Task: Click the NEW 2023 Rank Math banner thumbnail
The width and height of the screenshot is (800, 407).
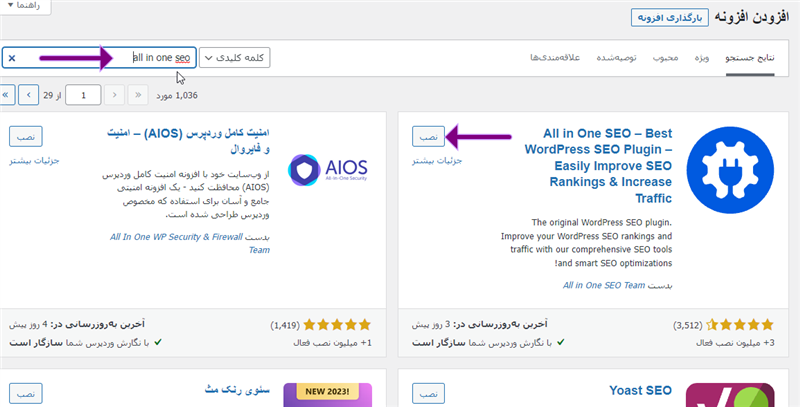Action: tap(328, 395)
